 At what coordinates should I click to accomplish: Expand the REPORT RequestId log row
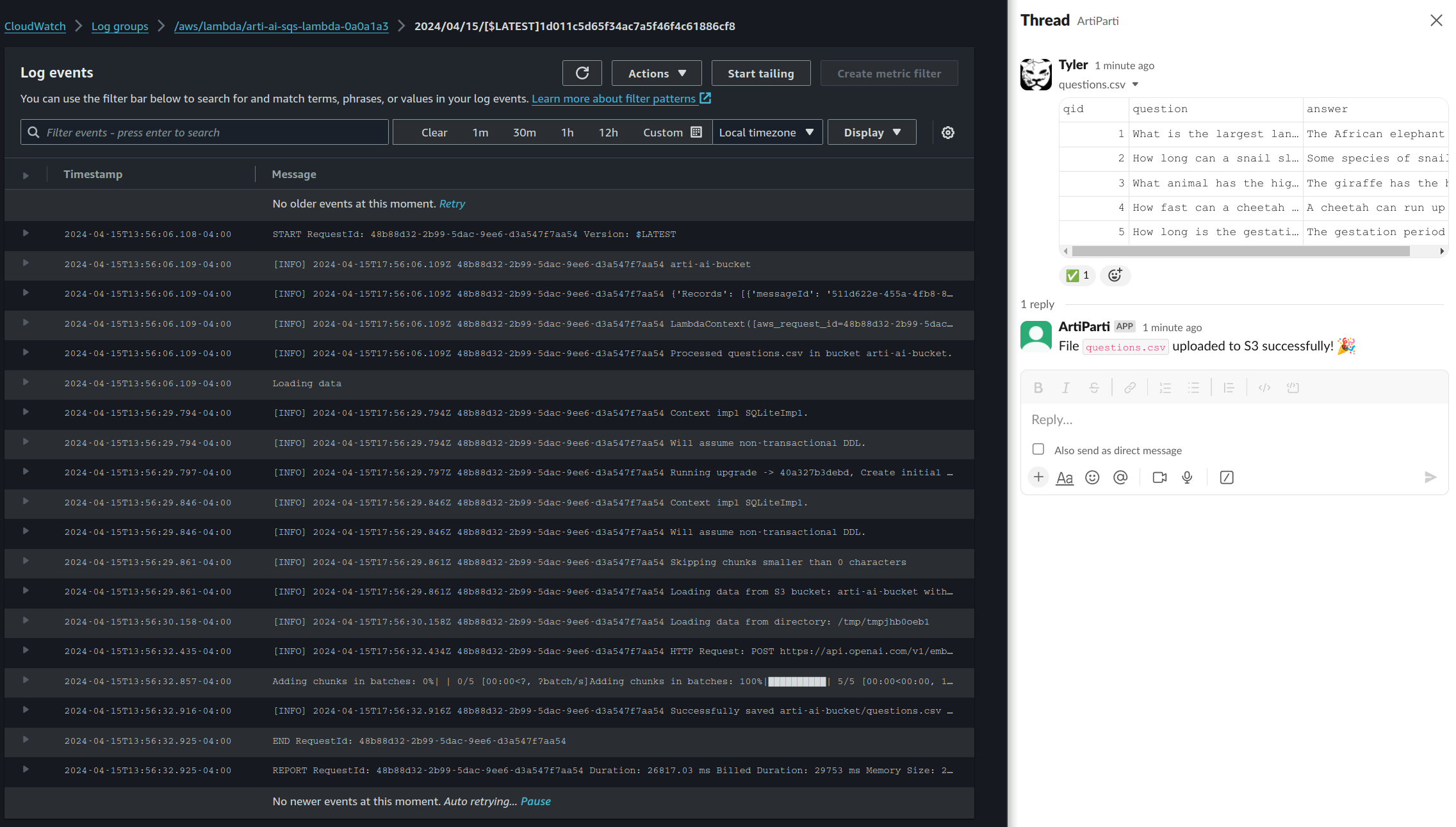tap(26, 769)
